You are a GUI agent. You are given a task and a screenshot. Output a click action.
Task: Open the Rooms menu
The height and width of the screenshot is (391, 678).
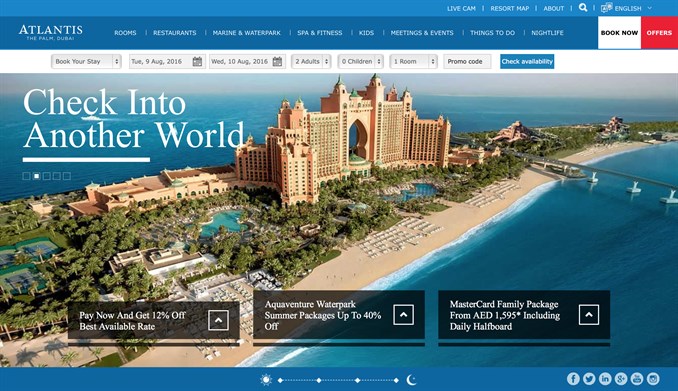(125, 33)
